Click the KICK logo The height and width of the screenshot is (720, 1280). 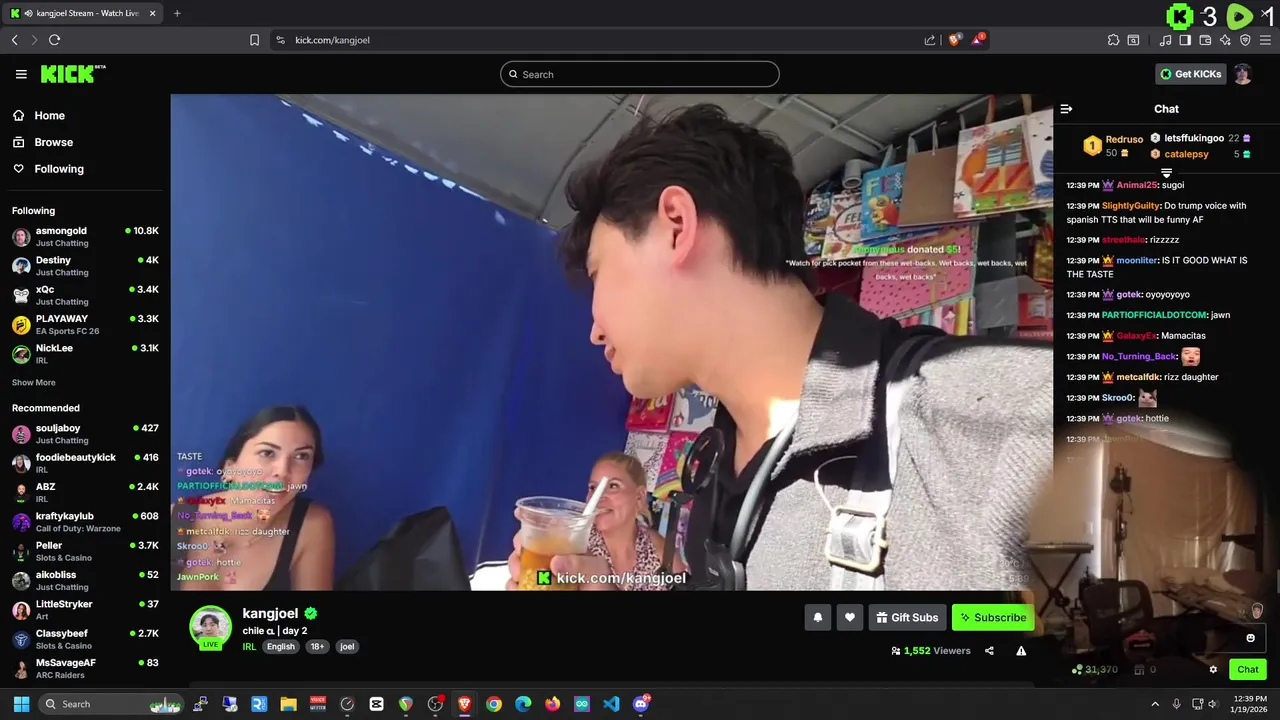click(72, 74)
